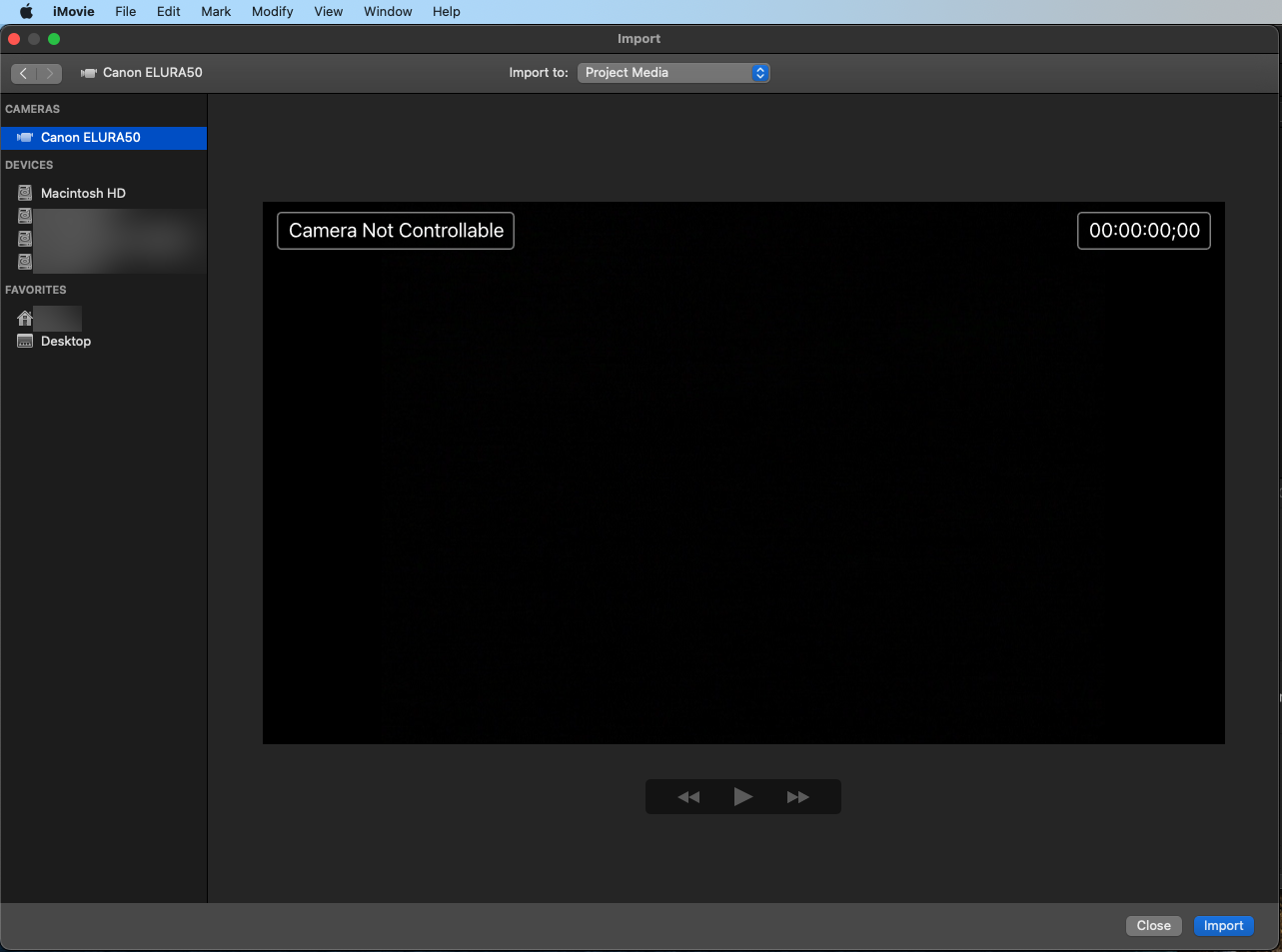Open the Modify menu
Screen dimensions: 1282x952
click(x=272, y=12)
